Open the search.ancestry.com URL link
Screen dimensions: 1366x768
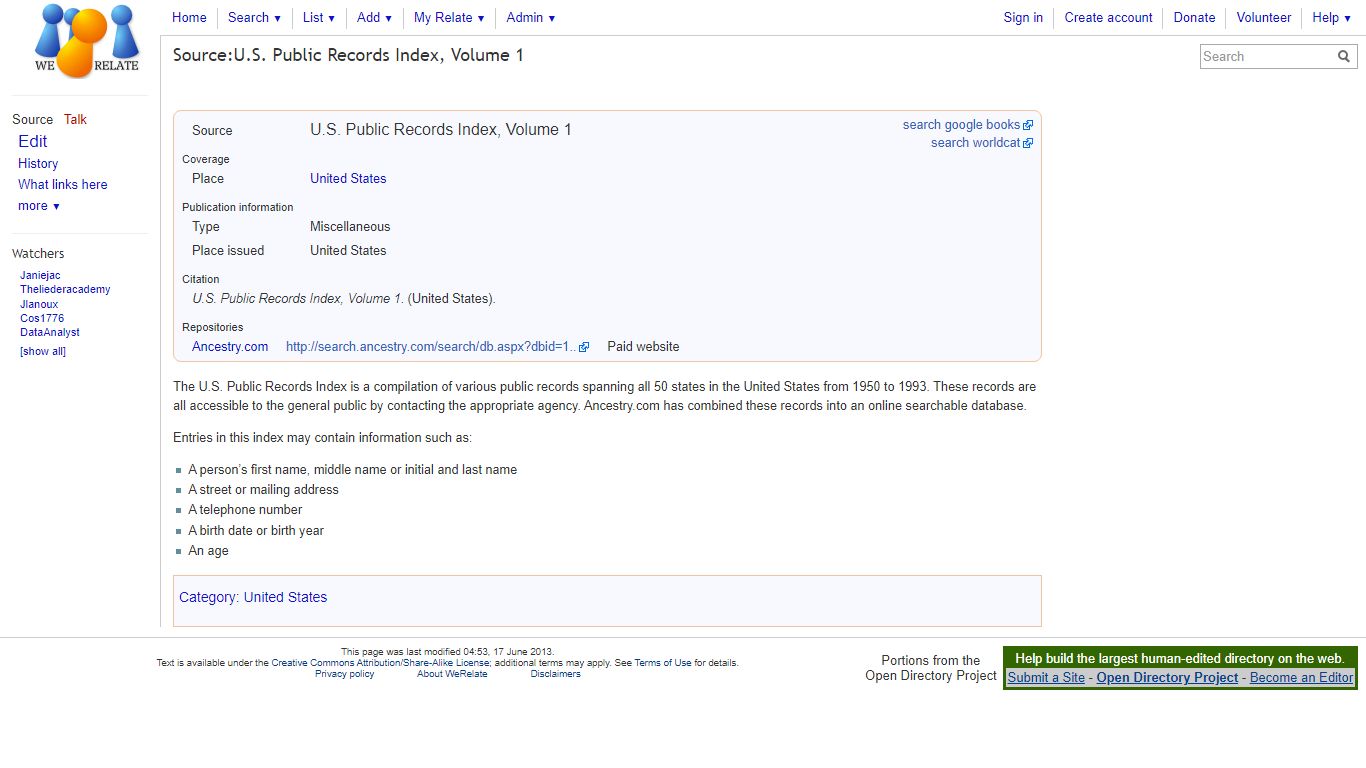[431, 347]
